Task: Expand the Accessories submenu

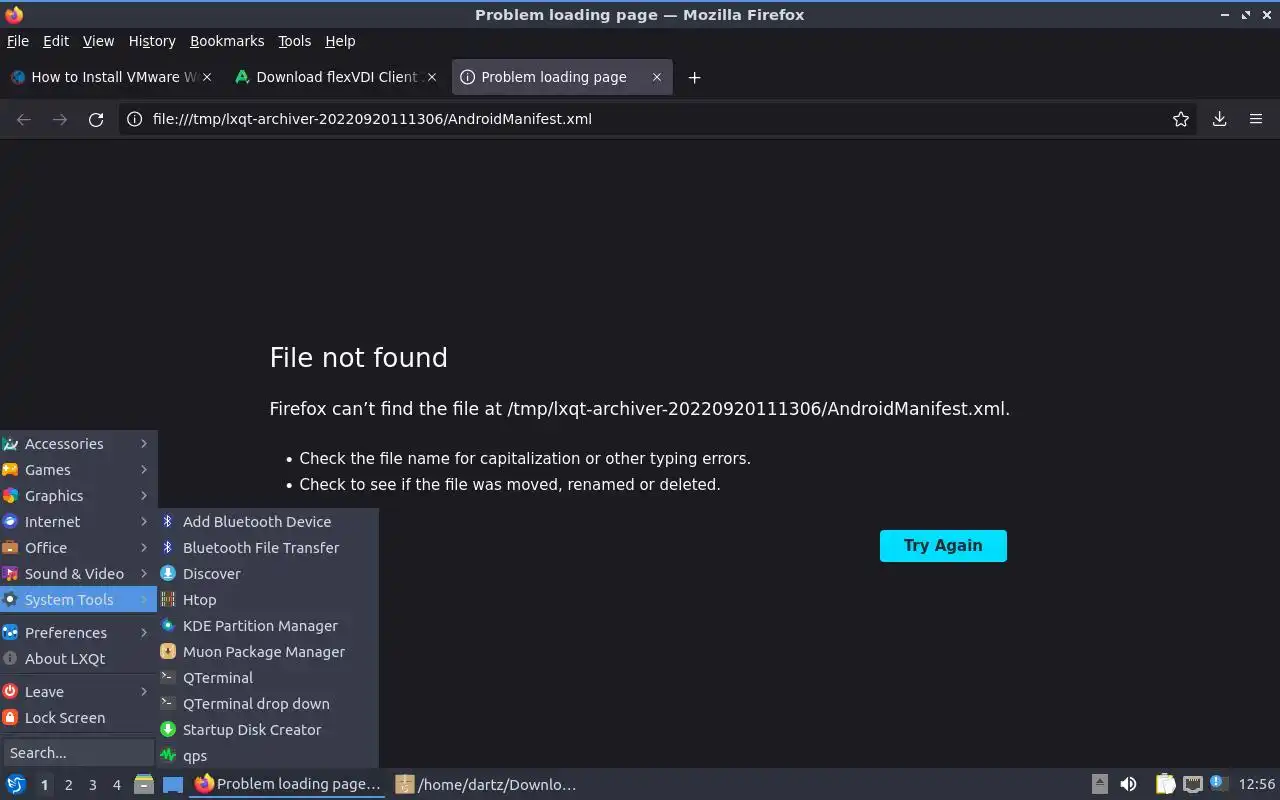Action: click(x=78, y=444)
